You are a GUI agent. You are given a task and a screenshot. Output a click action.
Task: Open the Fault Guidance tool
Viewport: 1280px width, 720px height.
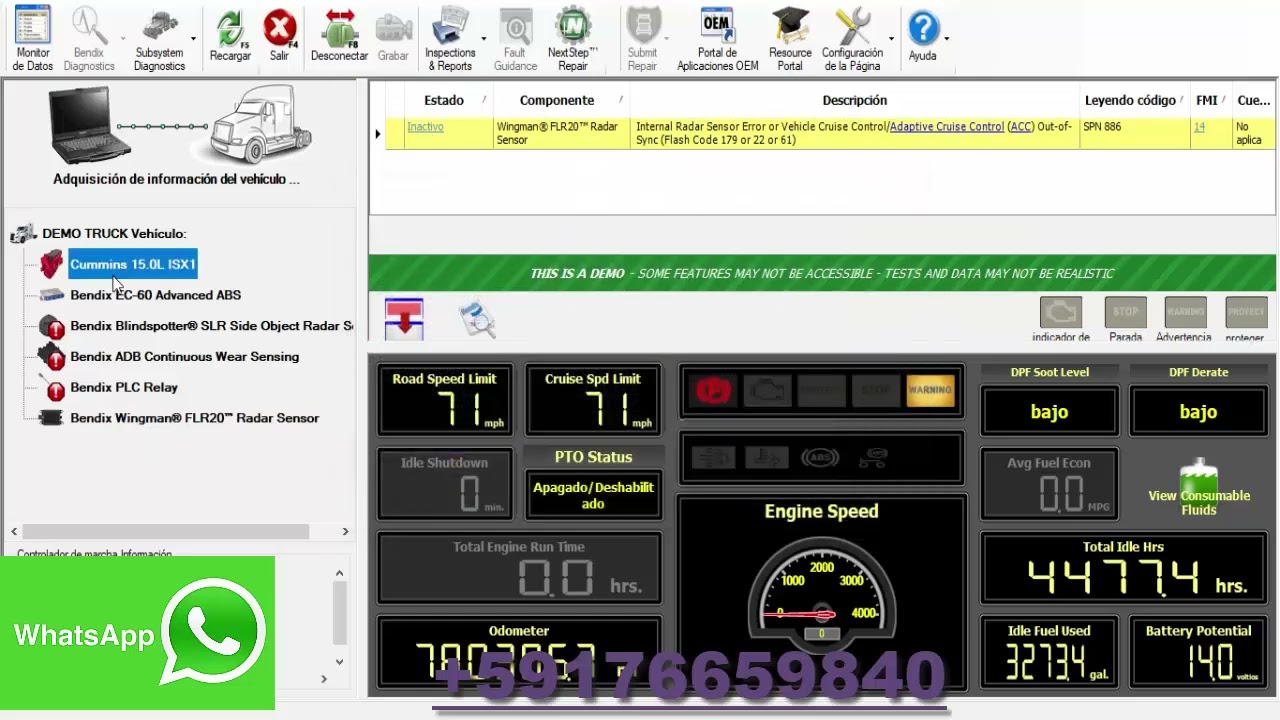(x=515, y=38)
